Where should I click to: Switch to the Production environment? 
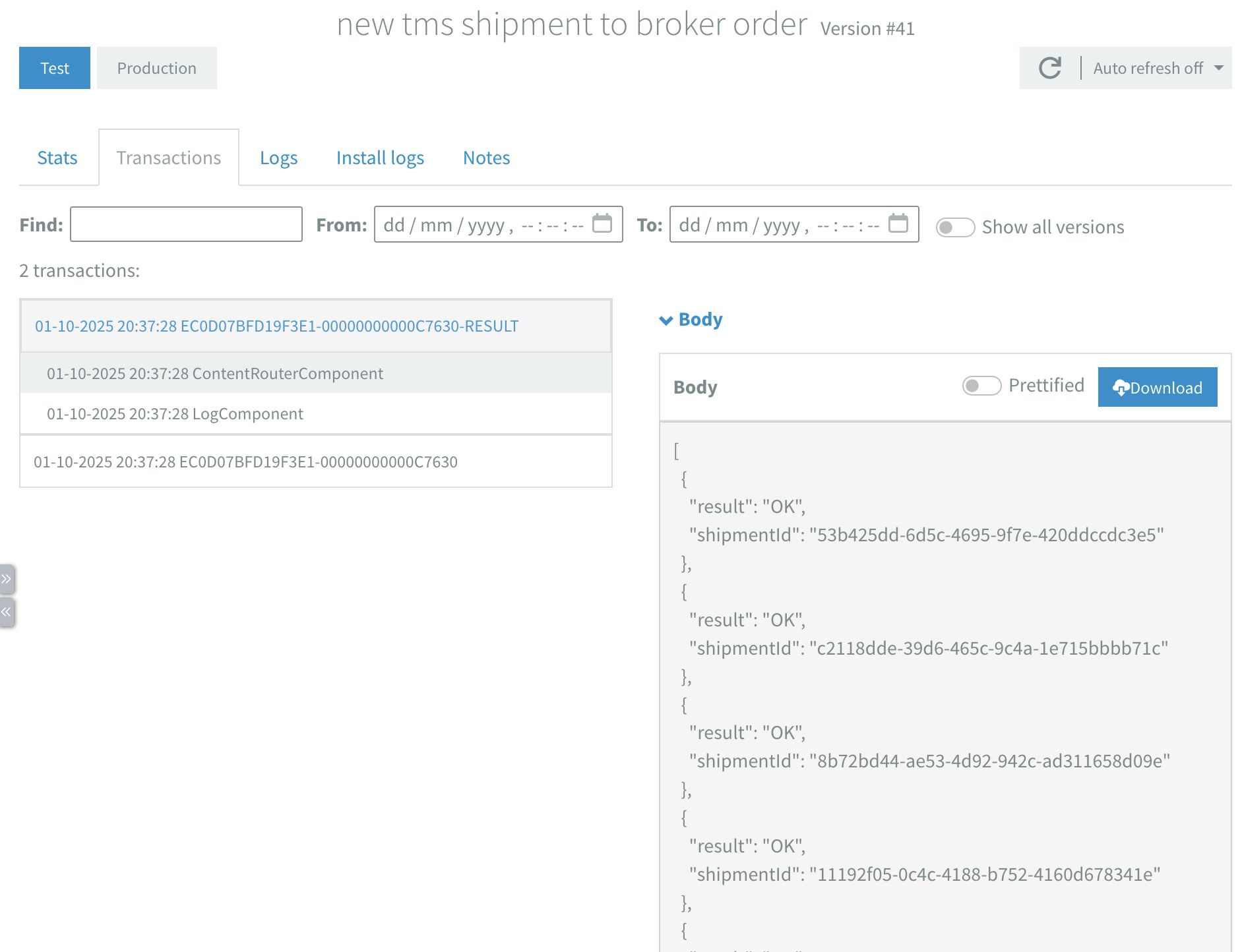(156, 68)
